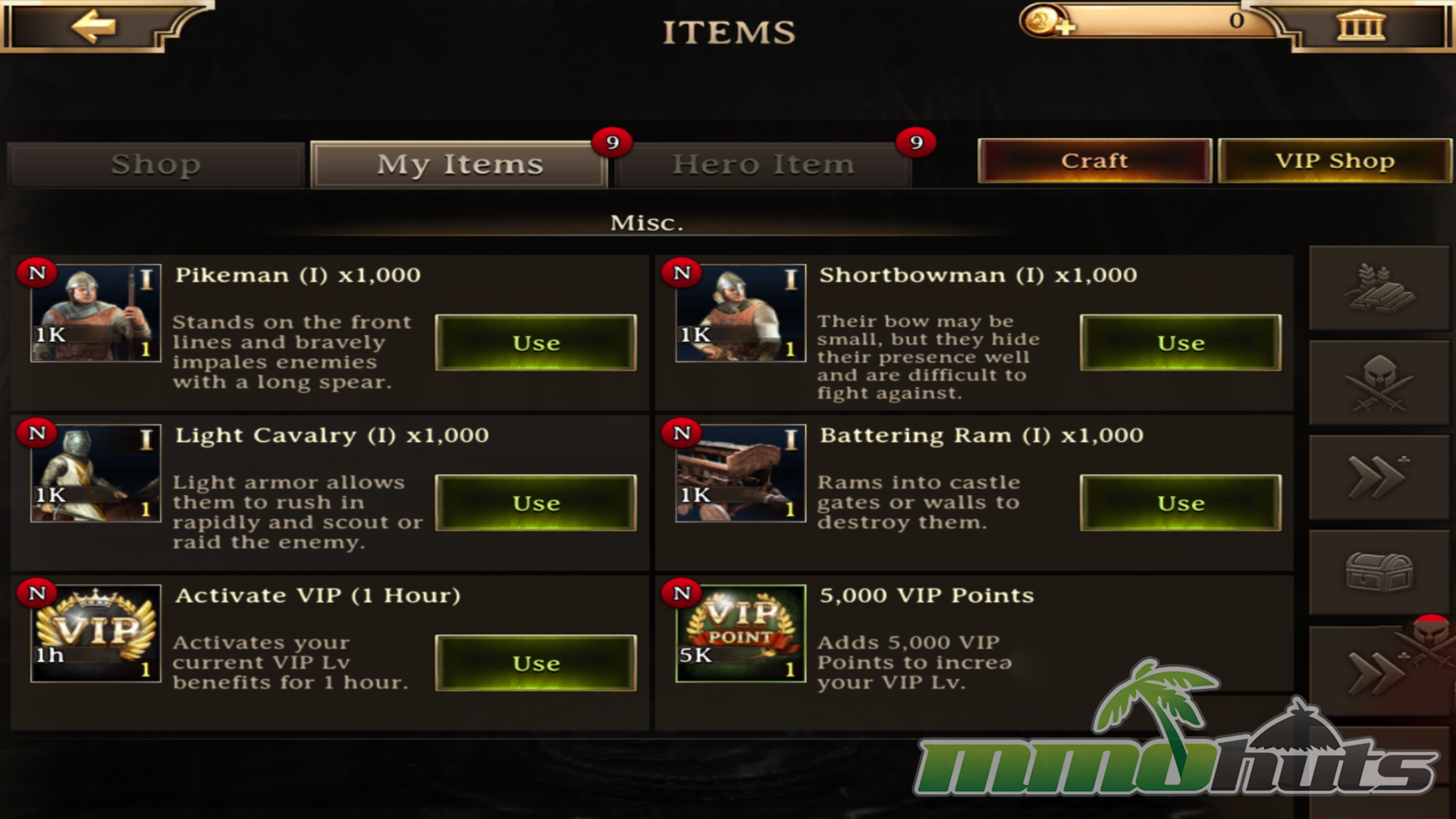The image size is (1456, 819).
Task: Select the resources category sidebar icon
Action: [1379, 288]
